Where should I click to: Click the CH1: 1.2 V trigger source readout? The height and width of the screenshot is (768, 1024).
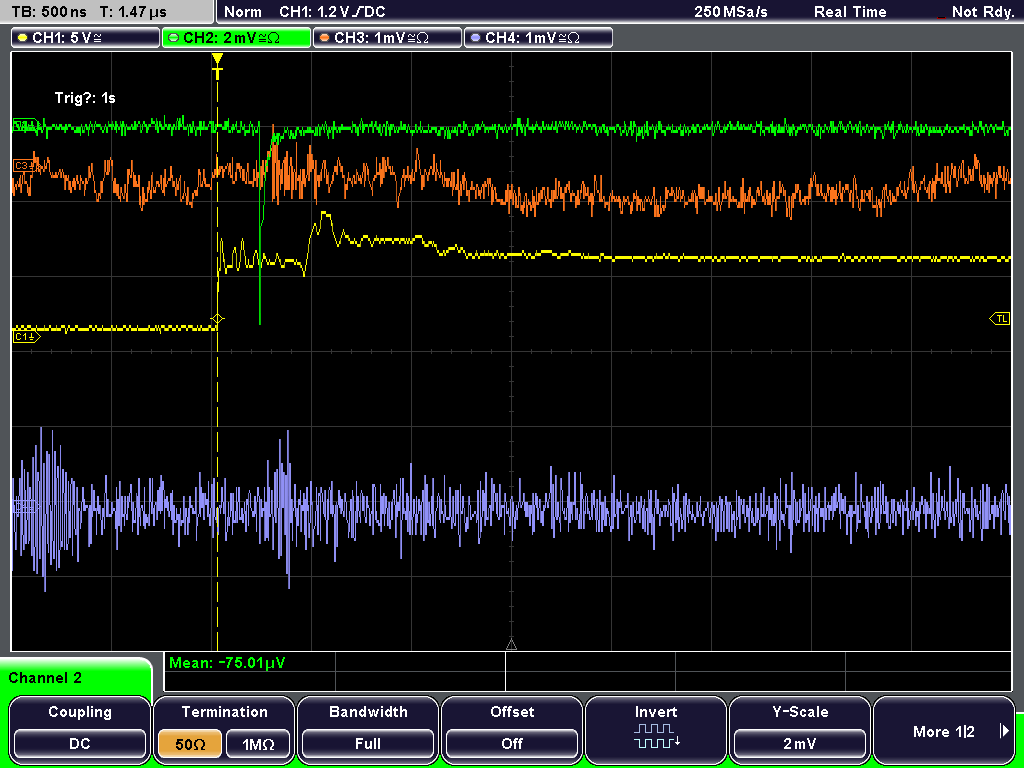coord(332,12)
